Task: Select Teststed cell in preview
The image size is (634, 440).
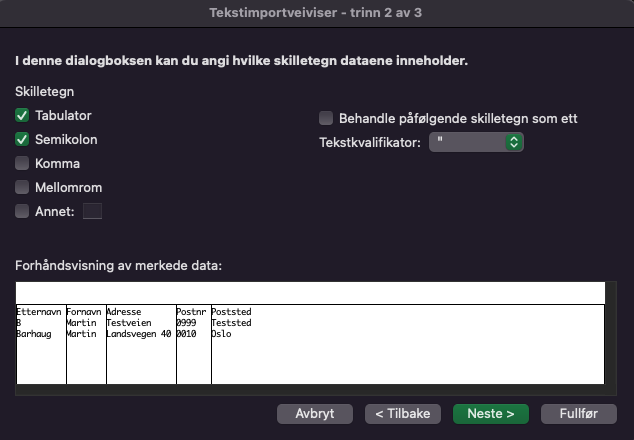Action: pyautogui.click(x=231, y=323)
